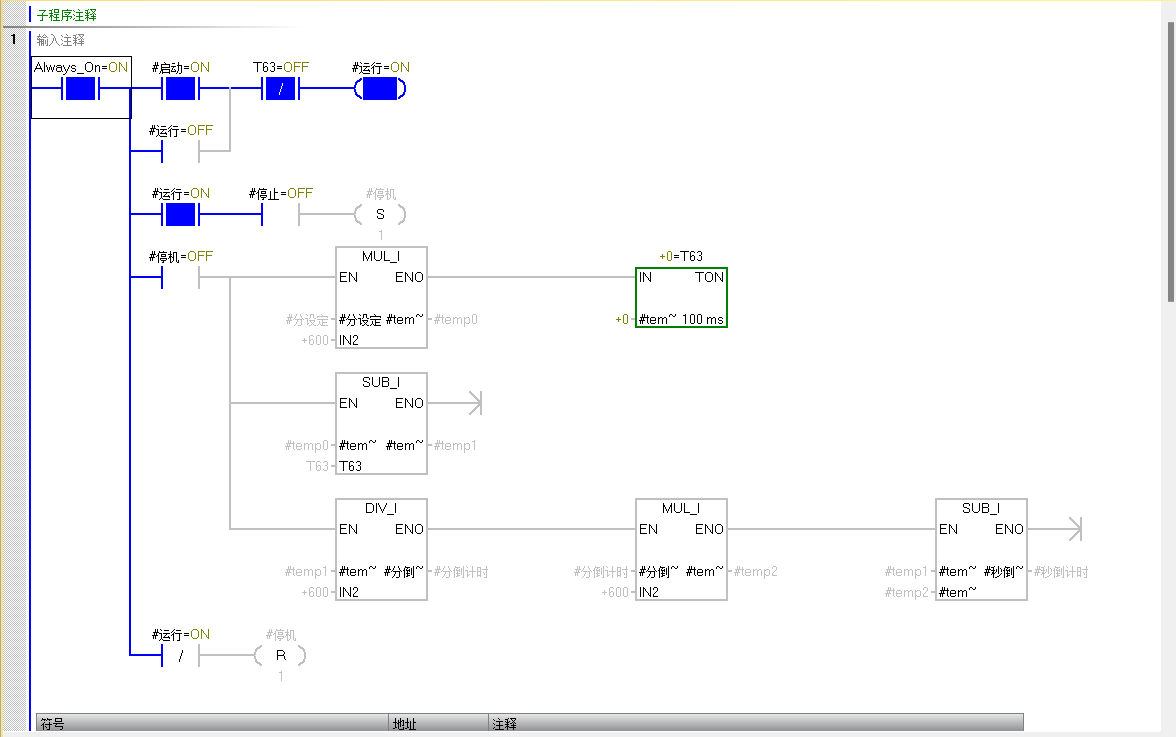Viewport: 1176px width, 737px height.
Task: Click the #运行 output coil
Action: (380, 89)
